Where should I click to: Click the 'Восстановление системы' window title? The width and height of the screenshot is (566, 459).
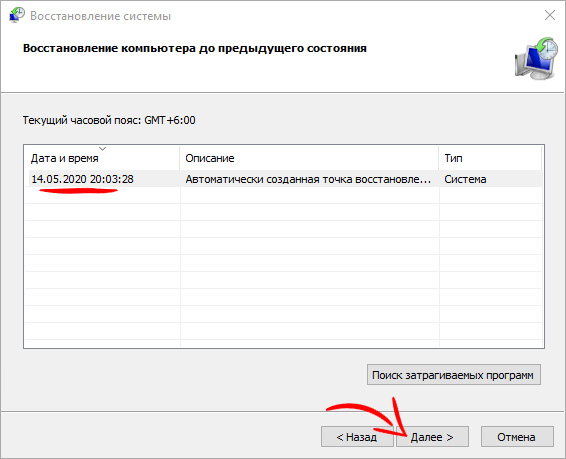(x=100, y=16)
